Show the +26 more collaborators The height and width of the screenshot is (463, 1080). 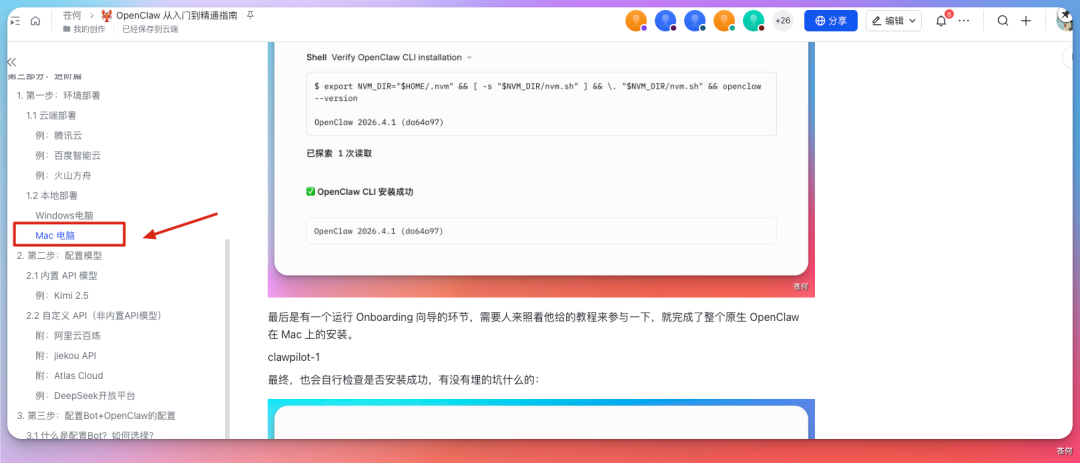coord(782,21)
